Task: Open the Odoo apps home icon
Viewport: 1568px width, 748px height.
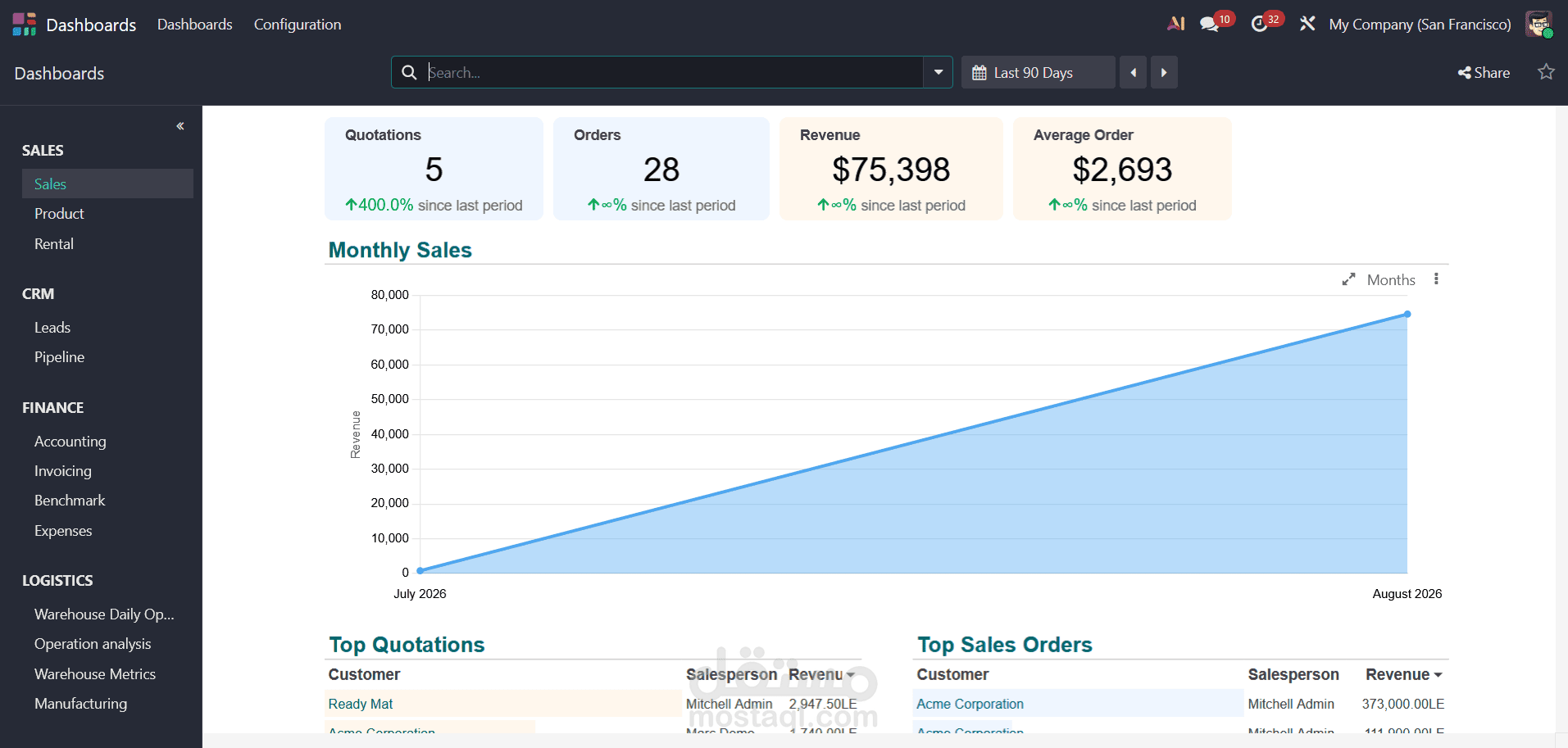Action: coord(25,25)
